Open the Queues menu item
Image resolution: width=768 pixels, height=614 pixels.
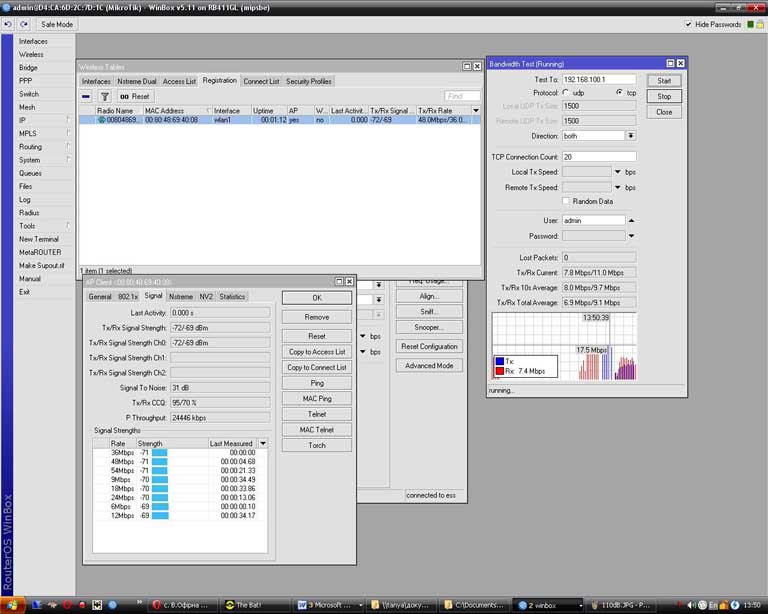(x=30, y=173)
